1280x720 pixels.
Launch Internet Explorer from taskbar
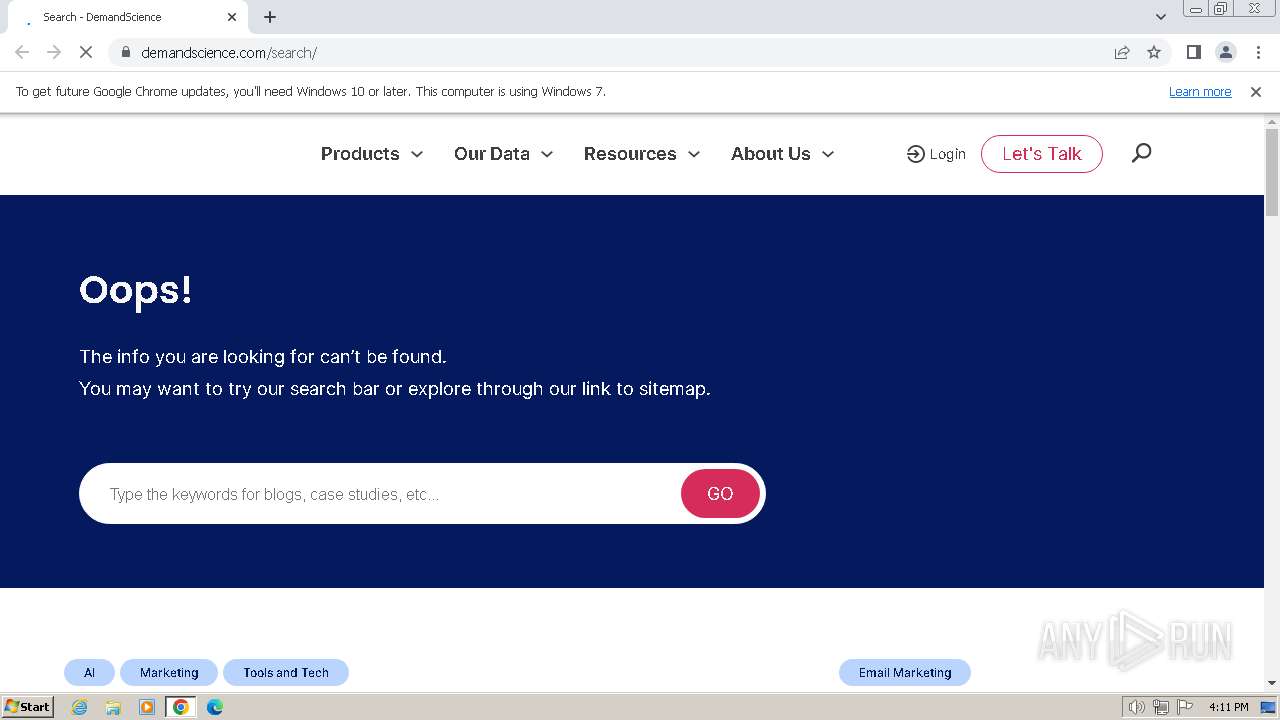(x=79, y=707)
